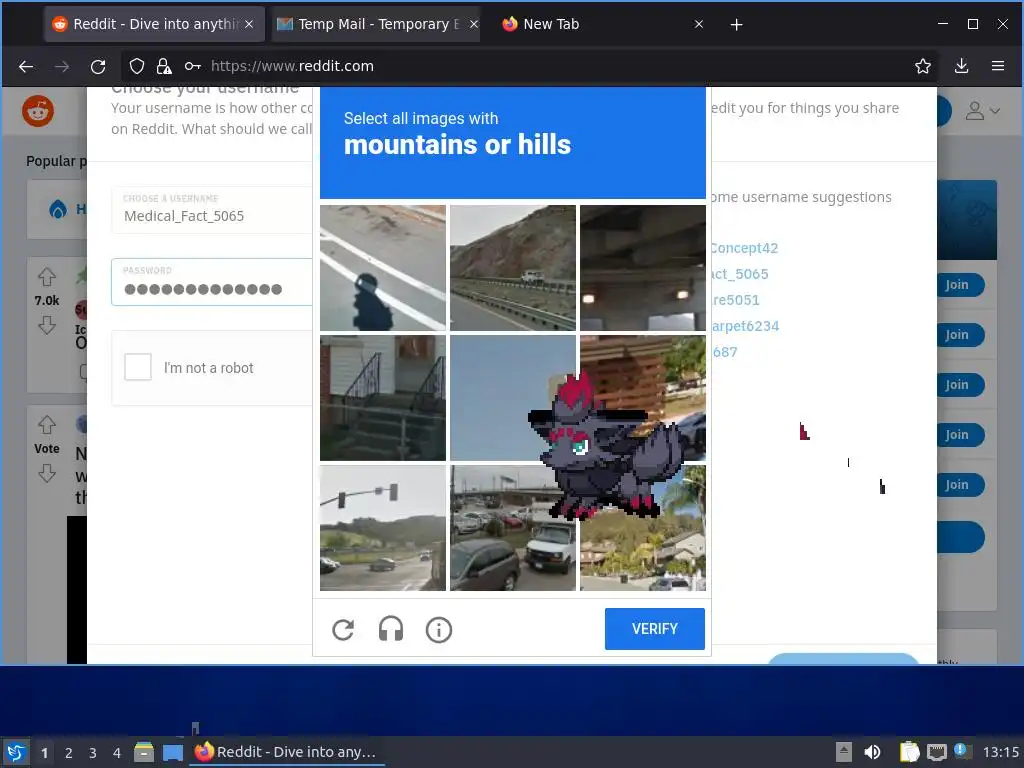This screenshot has height=768, width=1024.
Task: Open the user account dropdown
Action: (x=983, y=111)
